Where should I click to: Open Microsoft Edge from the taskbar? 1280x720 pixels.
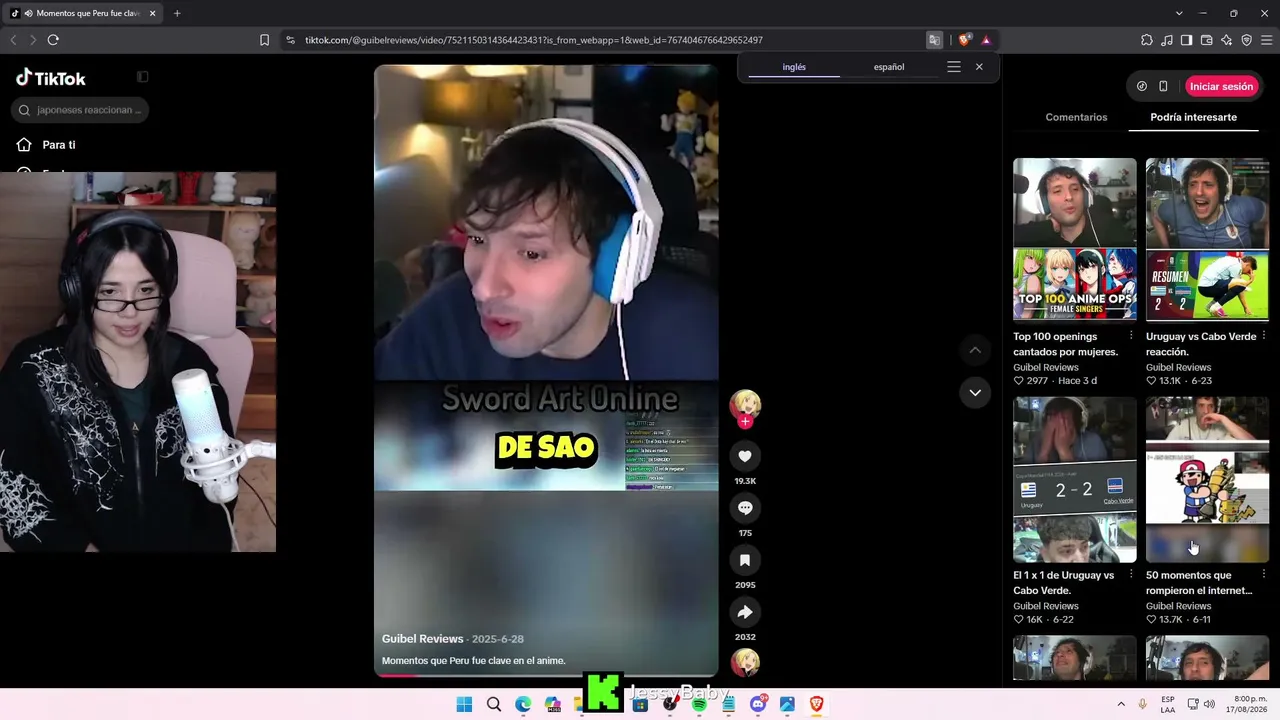(x=523, y=705)
